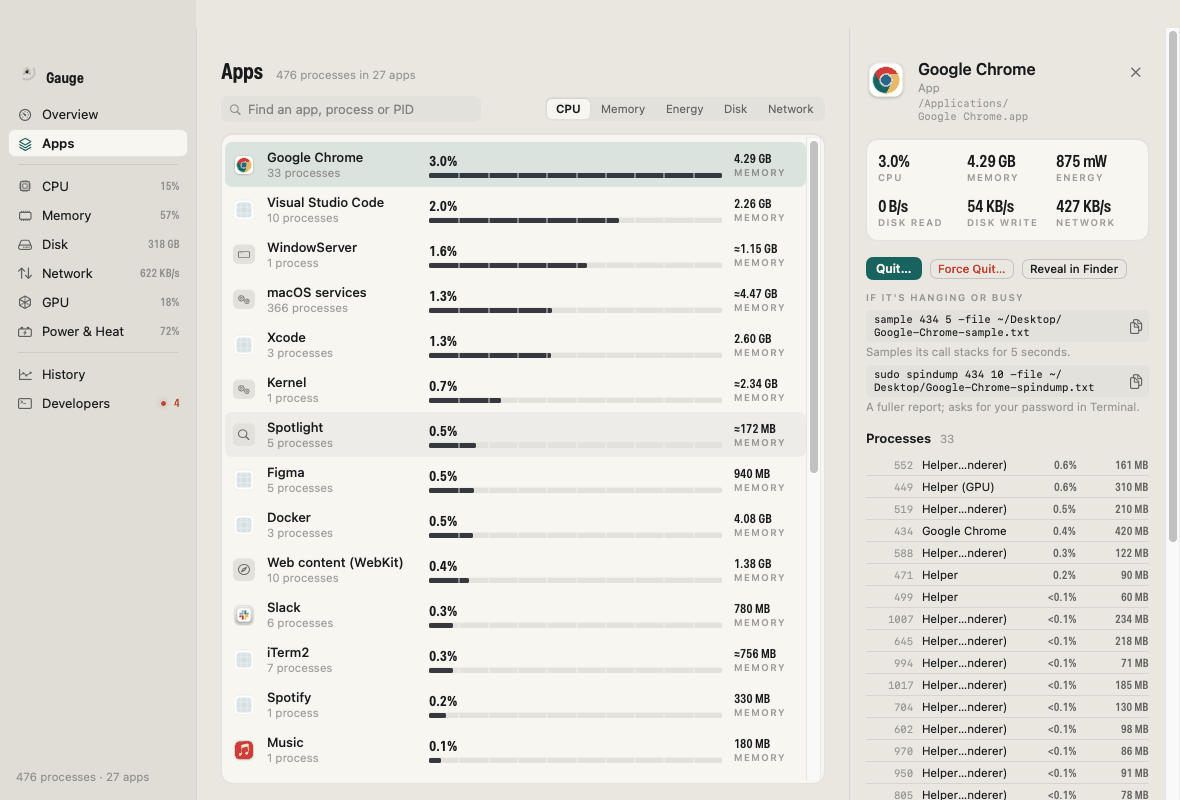Screen dimensions: 1180x800
Task: Click the CPU chip icon in sidebar
Action: pyautogui.click(x=25, y=186)
